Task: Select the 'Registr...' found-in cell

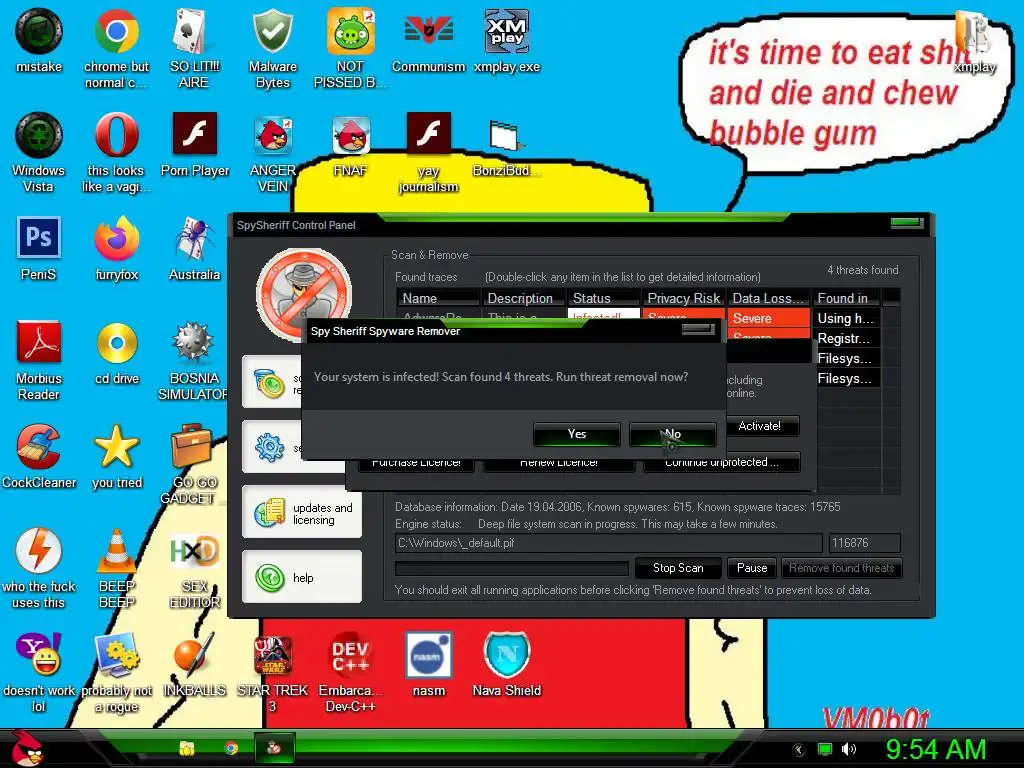Action: (846, 338)
